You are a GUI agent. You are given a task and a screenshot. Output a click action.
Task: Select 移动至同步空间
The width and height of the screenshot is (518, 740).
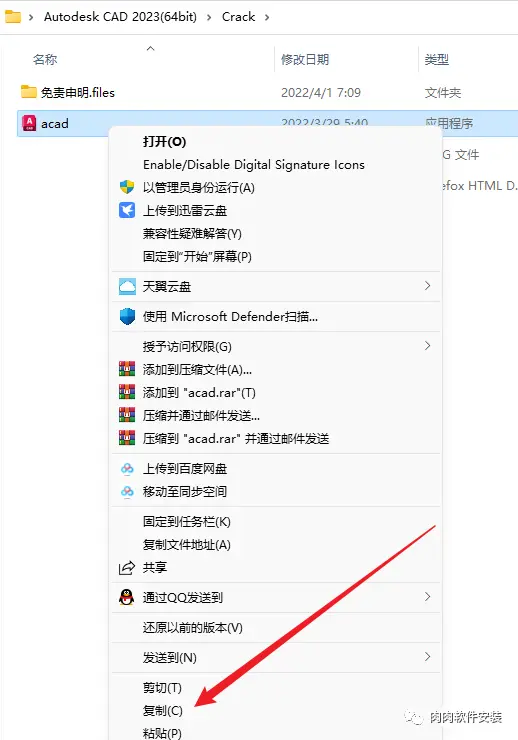point(185,492)
